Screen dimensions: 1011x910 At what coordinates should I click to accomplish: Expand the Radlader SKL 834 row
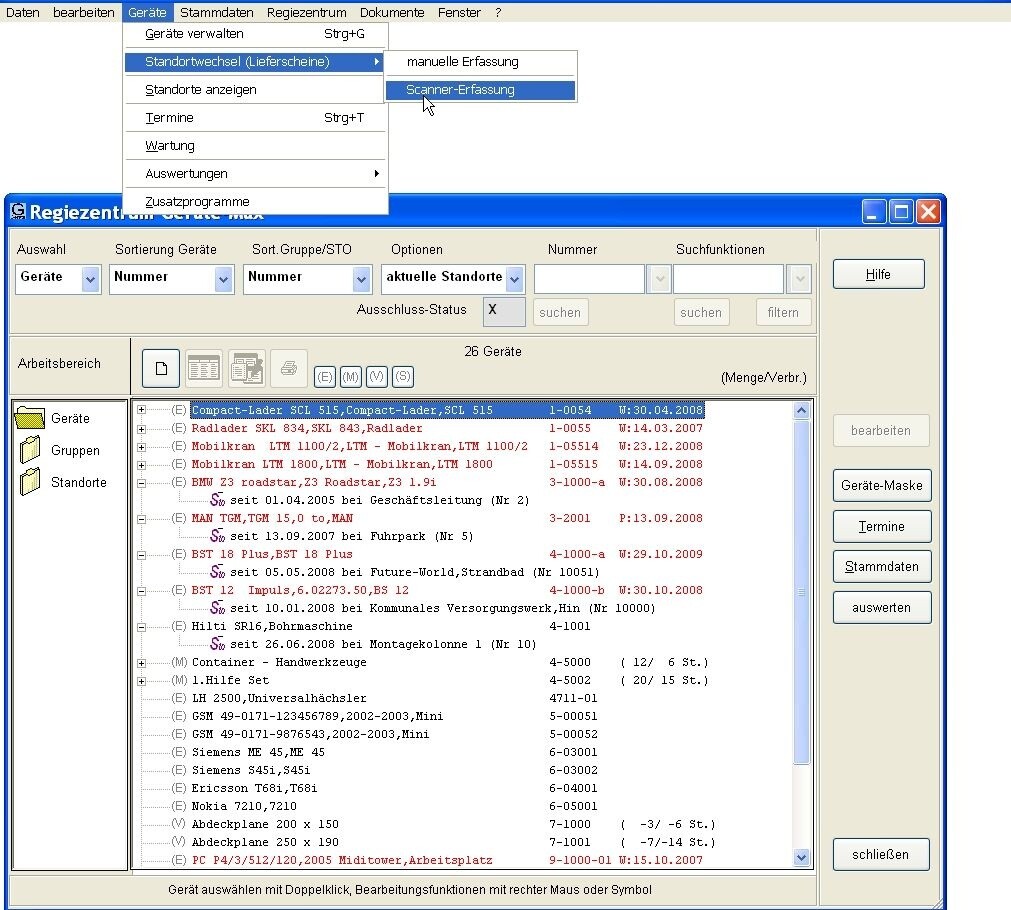tap(141, 429)
